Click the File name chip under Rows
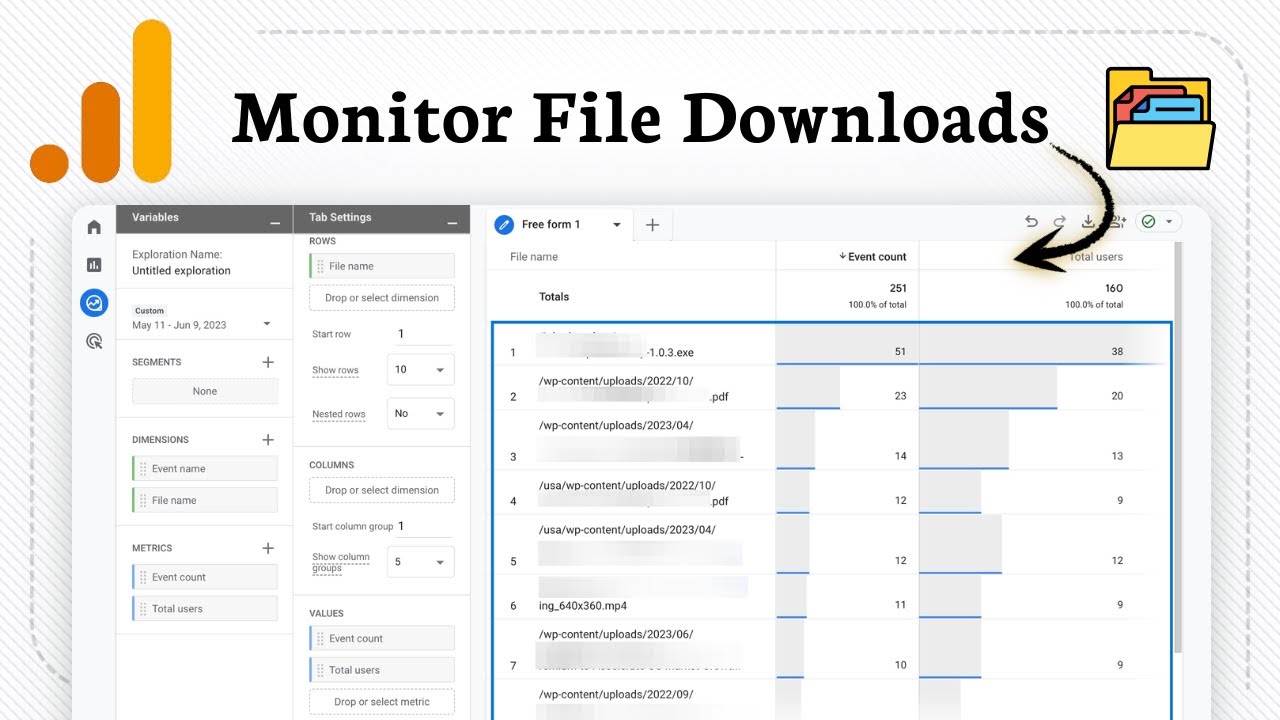The height and width of the screenshot is (720, 1280). [382, 266]
